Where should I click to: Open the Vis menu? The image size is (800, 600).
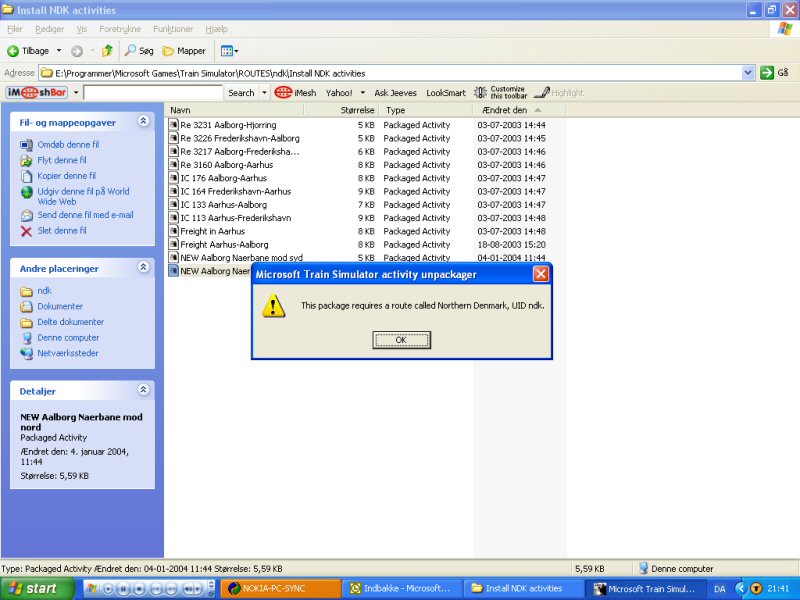pyautogui.click(x=82, y=29)
